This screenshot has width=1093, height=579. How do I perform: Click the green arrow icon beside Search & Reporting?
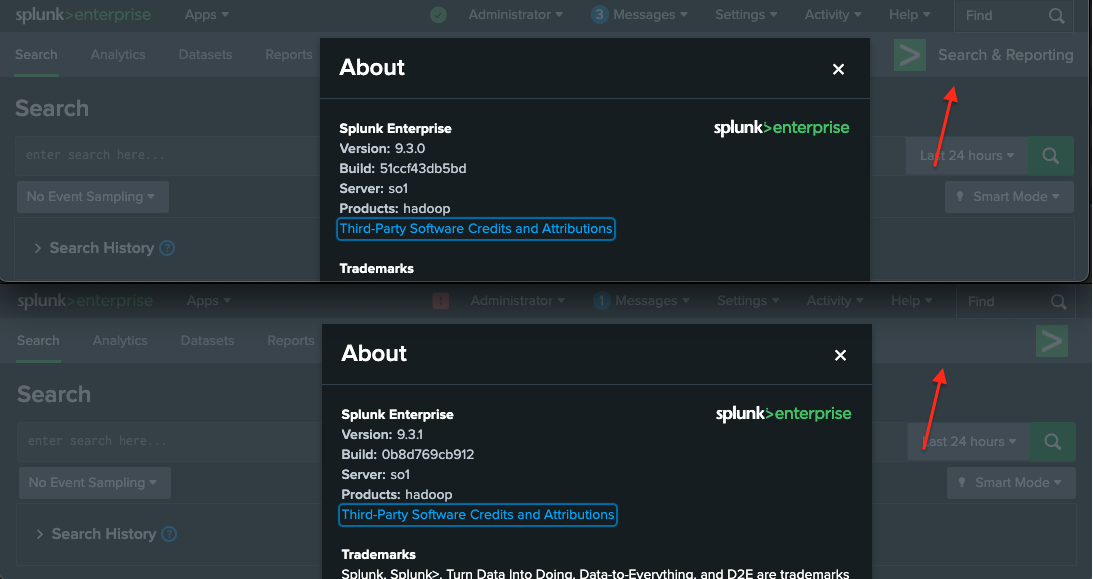[909, 55]
